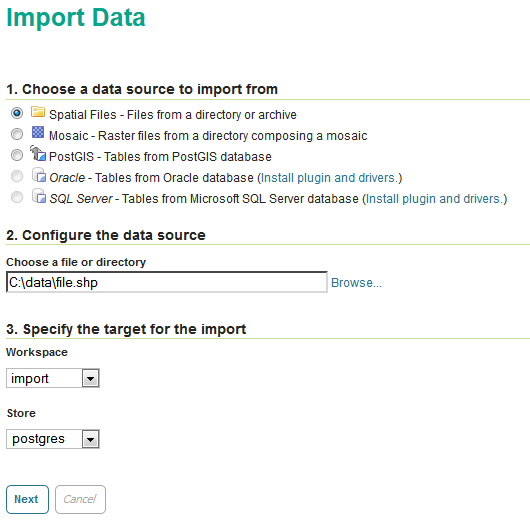Viewport: 530px width, 524px height.
Task: Choose the PostGIS radio button
Action: pos(17,155)
